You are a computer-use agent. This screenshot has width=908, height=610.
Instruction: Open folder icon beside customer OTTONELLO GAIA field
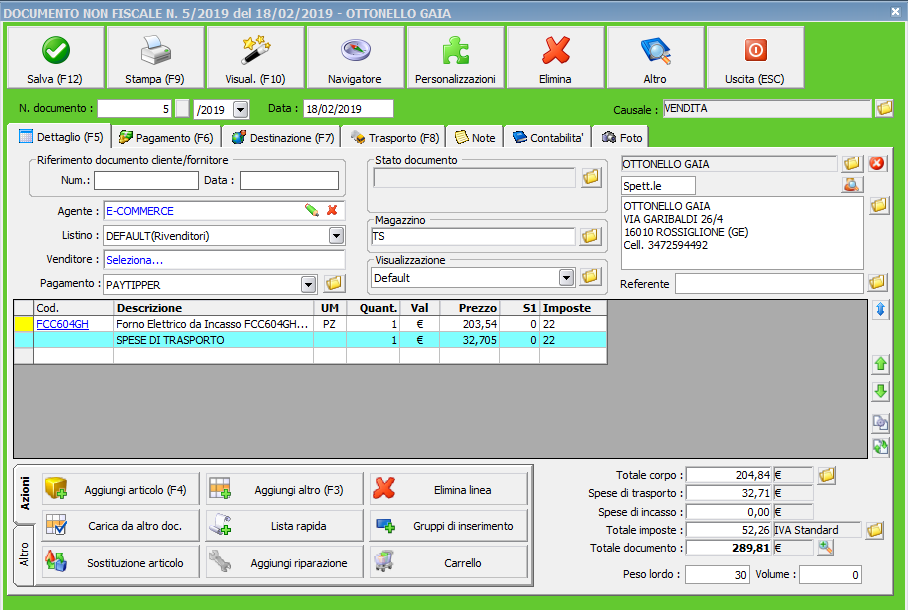click(852, 164)
